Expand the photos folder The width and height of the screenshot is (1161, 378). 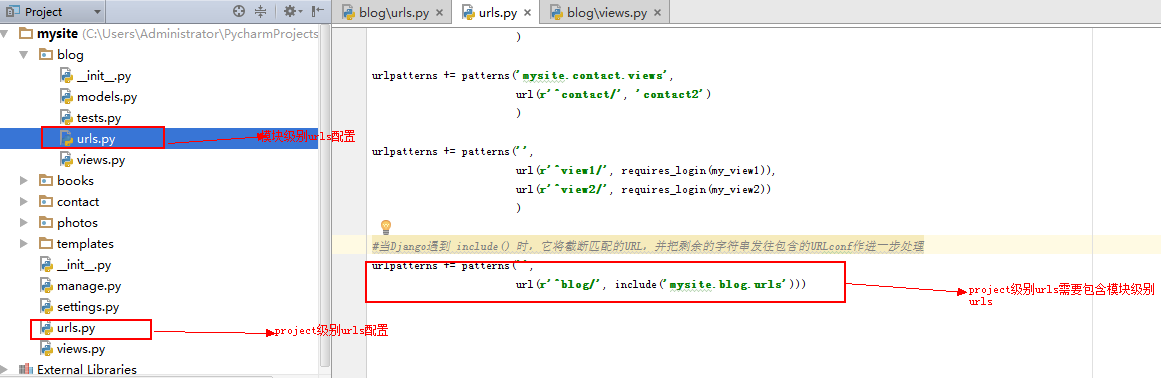point(24,223)
